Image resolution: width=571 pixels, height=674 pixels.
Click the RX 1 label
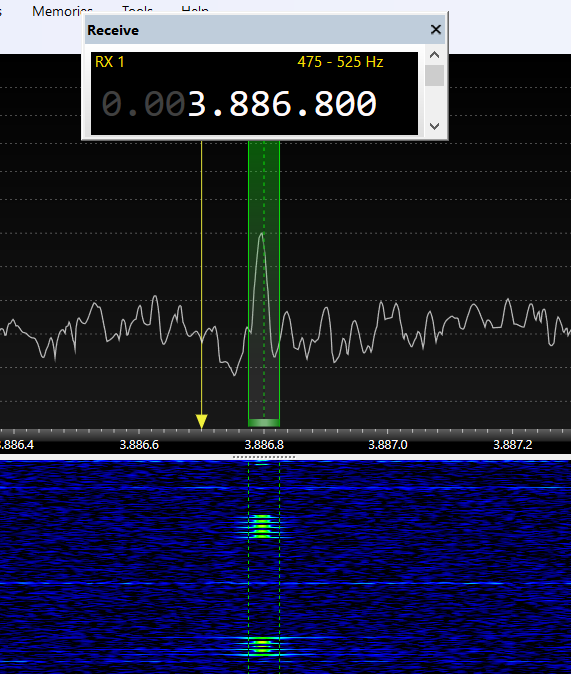(110, 62)
